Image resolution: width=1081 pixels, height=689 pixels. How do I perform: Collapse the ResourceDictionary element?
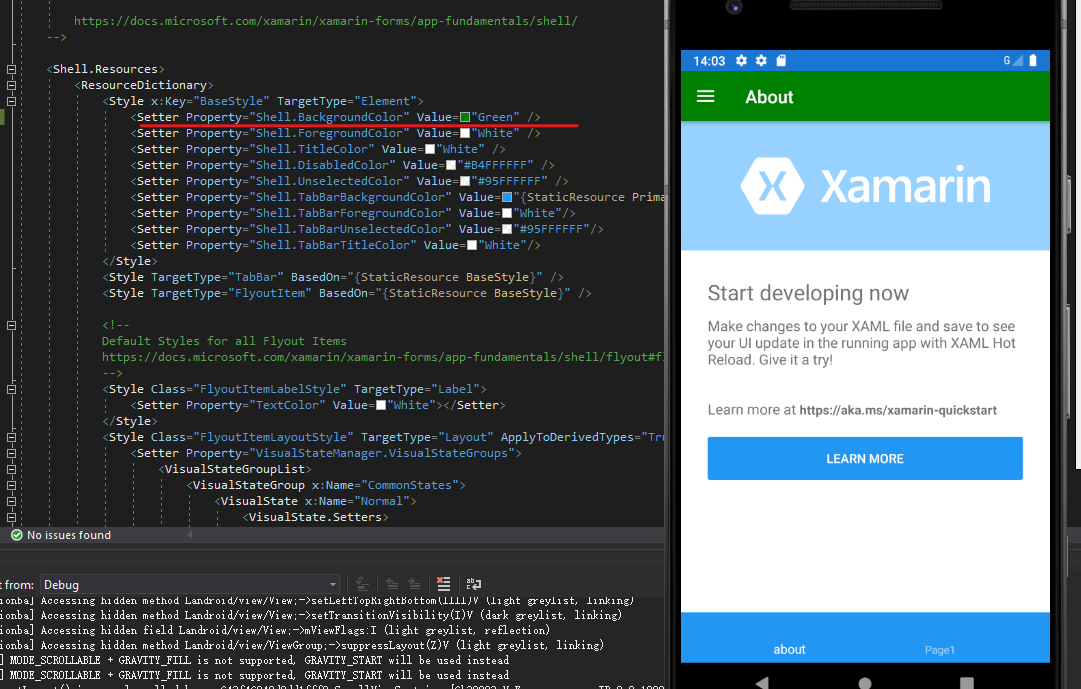click(11, 86)
